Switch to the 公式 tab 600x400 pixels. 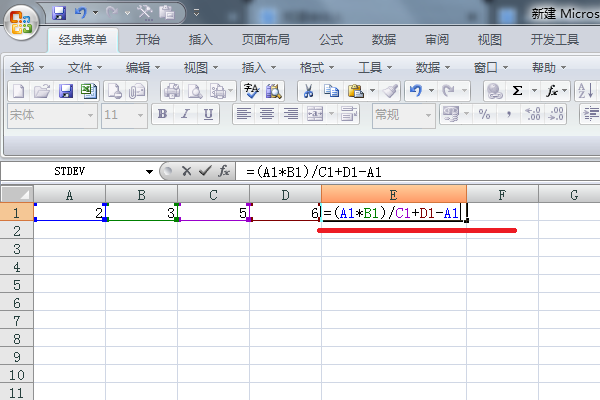[331, 39]
